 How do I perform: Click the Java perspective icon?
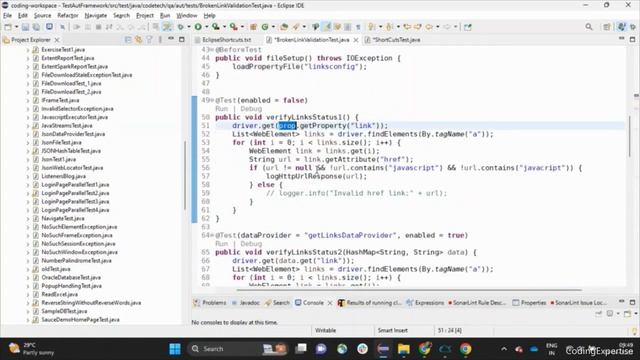[621, 27]
